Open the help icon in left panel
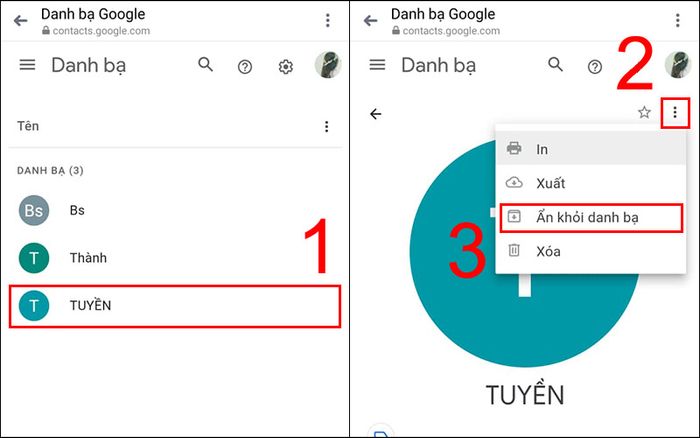 245,67
